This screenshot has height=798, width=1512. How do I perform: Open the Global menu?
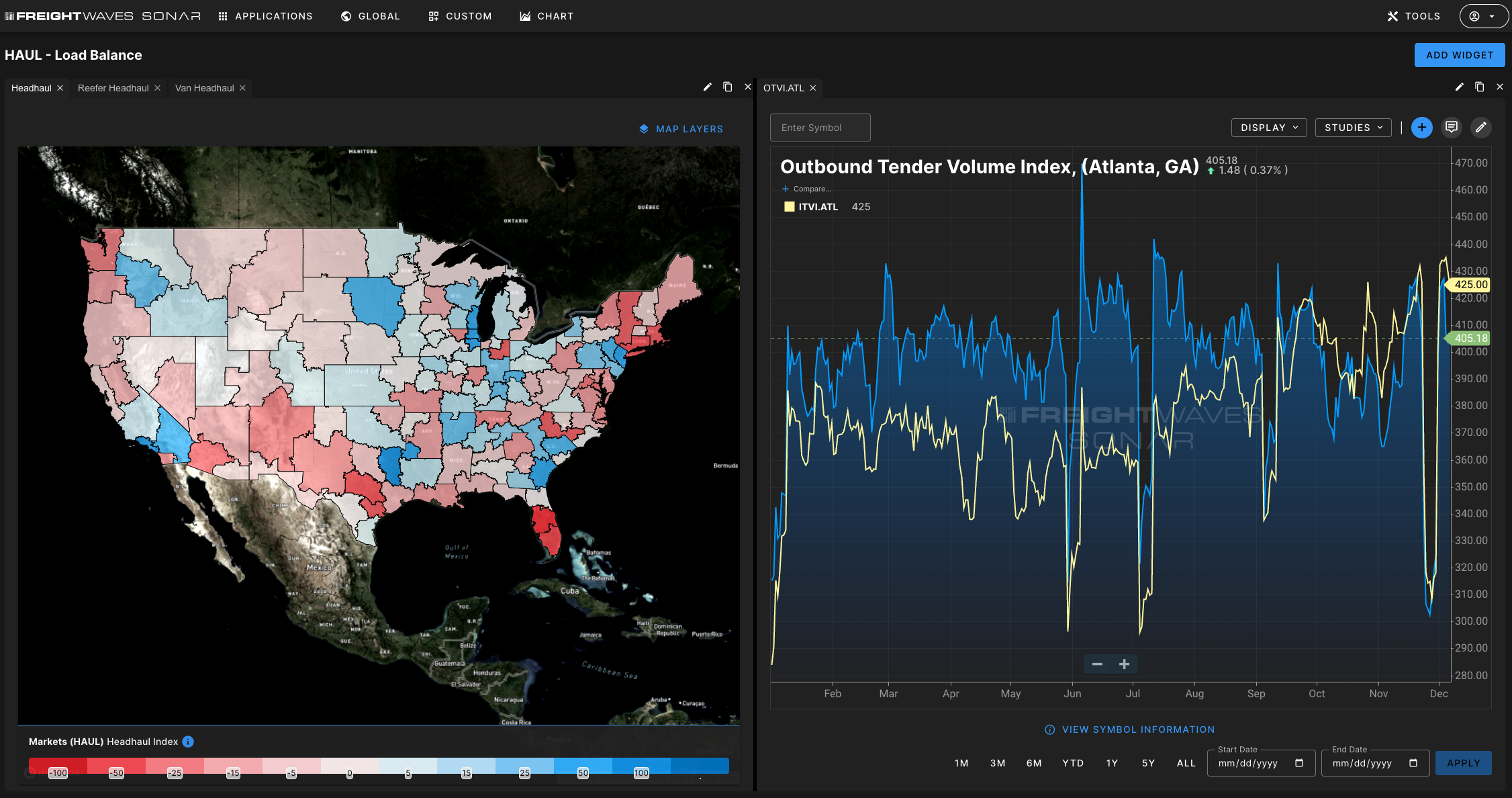371,16
